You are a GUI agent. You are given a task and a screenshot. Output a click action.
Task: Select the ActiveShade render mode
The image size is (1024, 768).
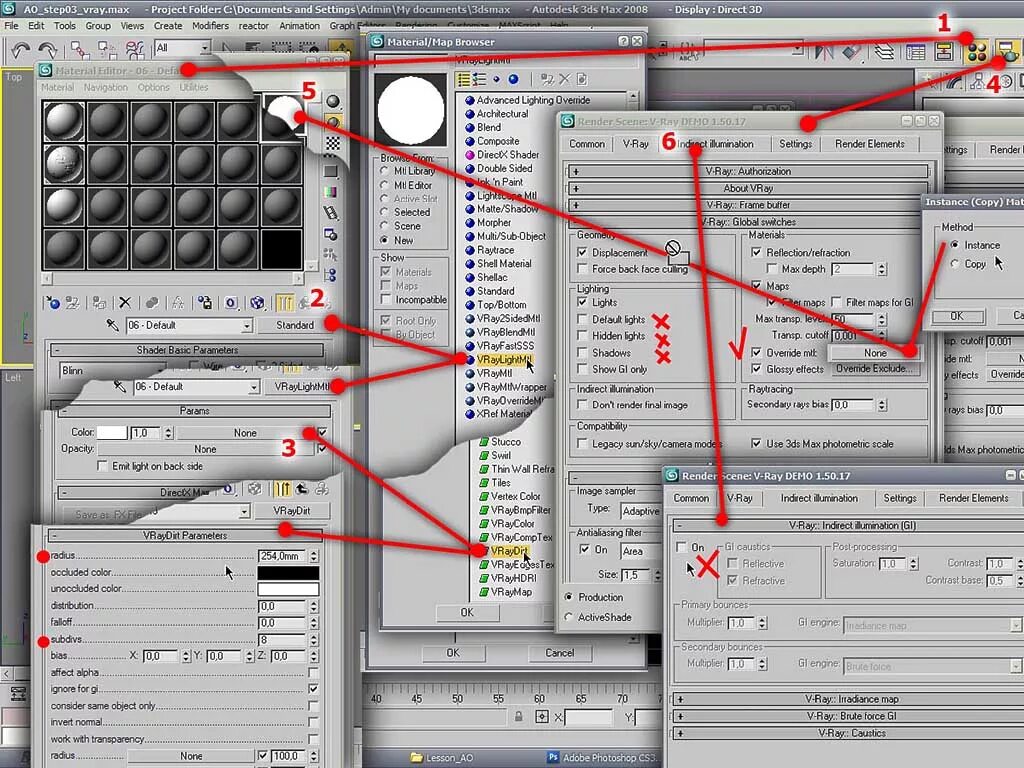(568, 617)
